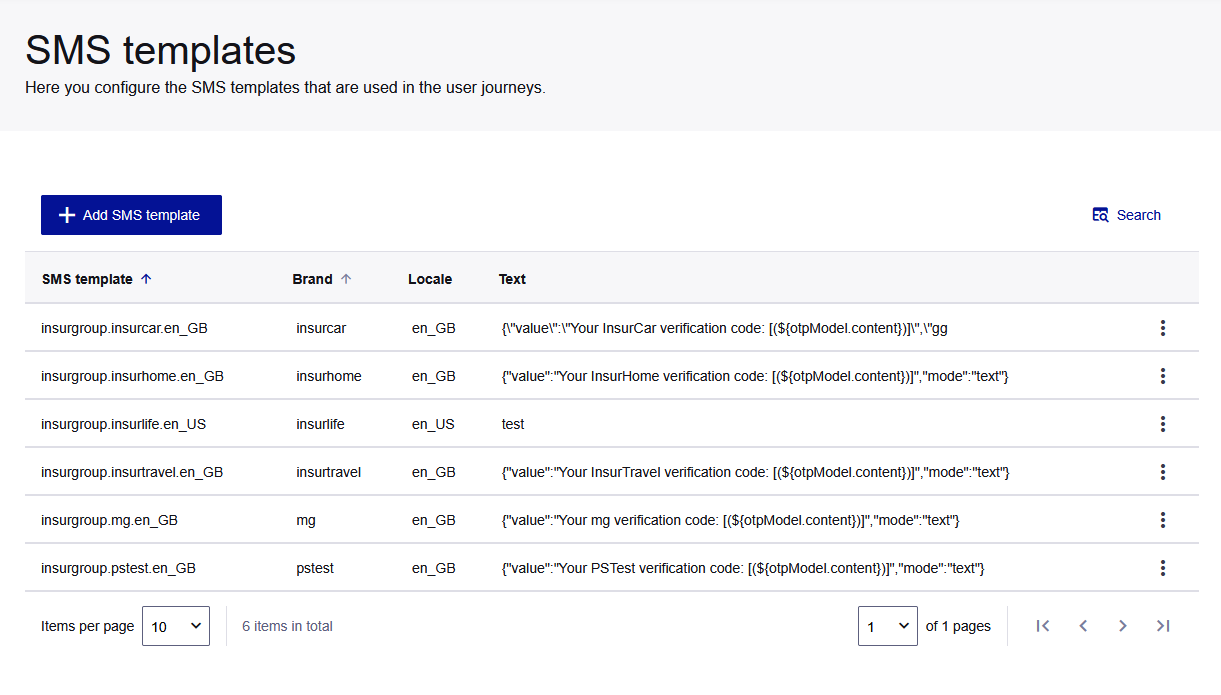
Task: Click the next page chevron
Action: coord(1123,625)
